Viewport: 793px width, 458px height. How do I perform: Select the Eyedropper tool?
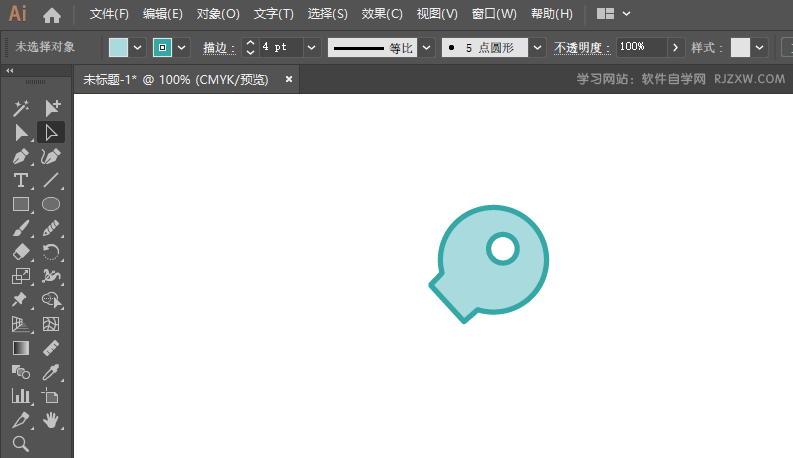tap(51, 372)
